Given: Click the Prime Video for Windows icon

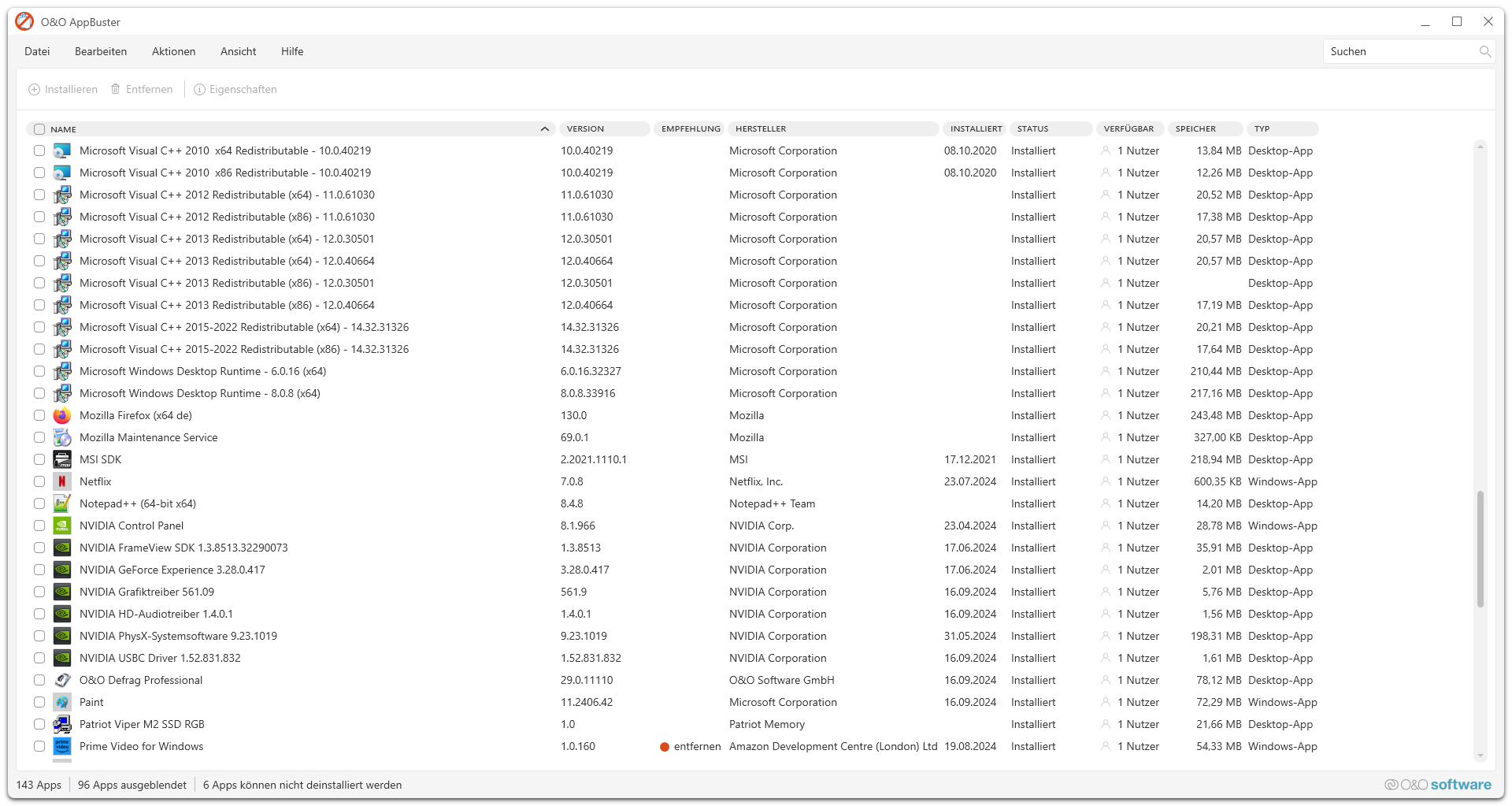Looking at the screenshot, I should click(x=62, y=746).
